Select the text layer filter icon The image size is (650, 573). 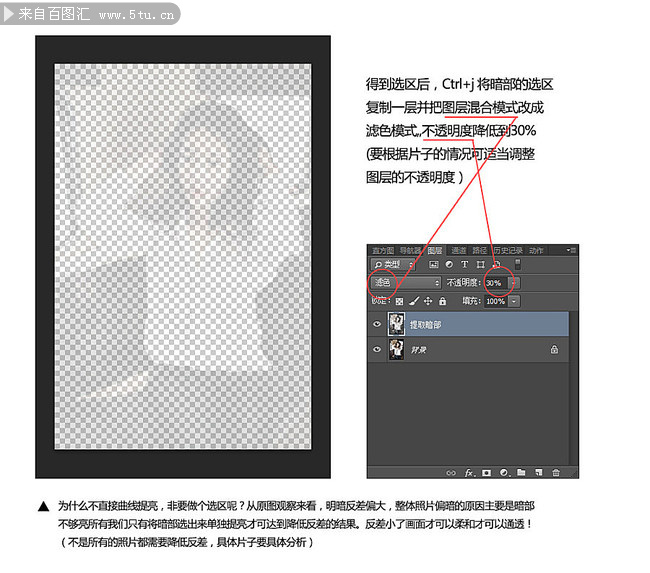pos(465,265)
